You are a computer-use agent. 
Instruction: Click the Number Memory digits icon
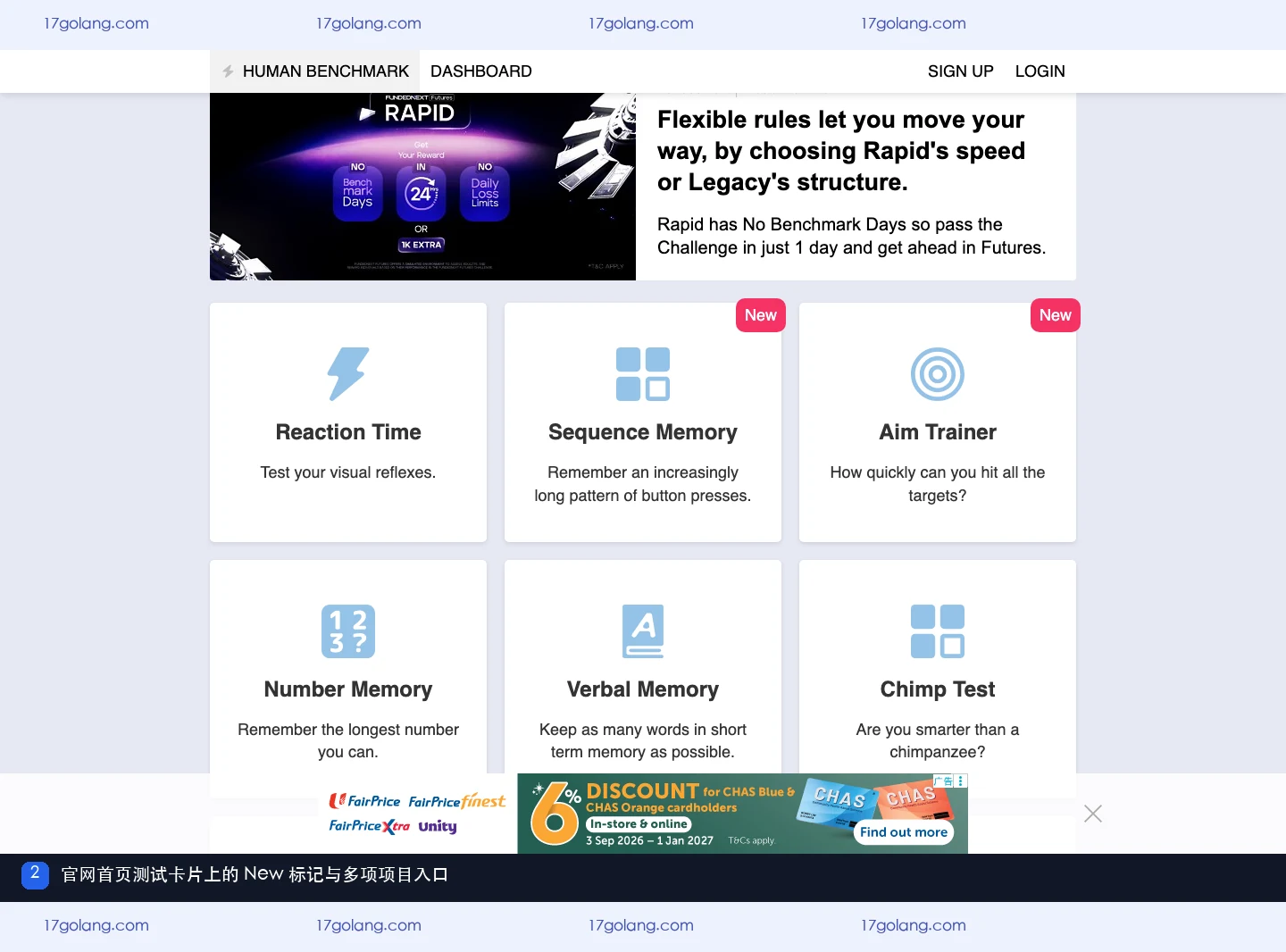[x=348, y=630]
